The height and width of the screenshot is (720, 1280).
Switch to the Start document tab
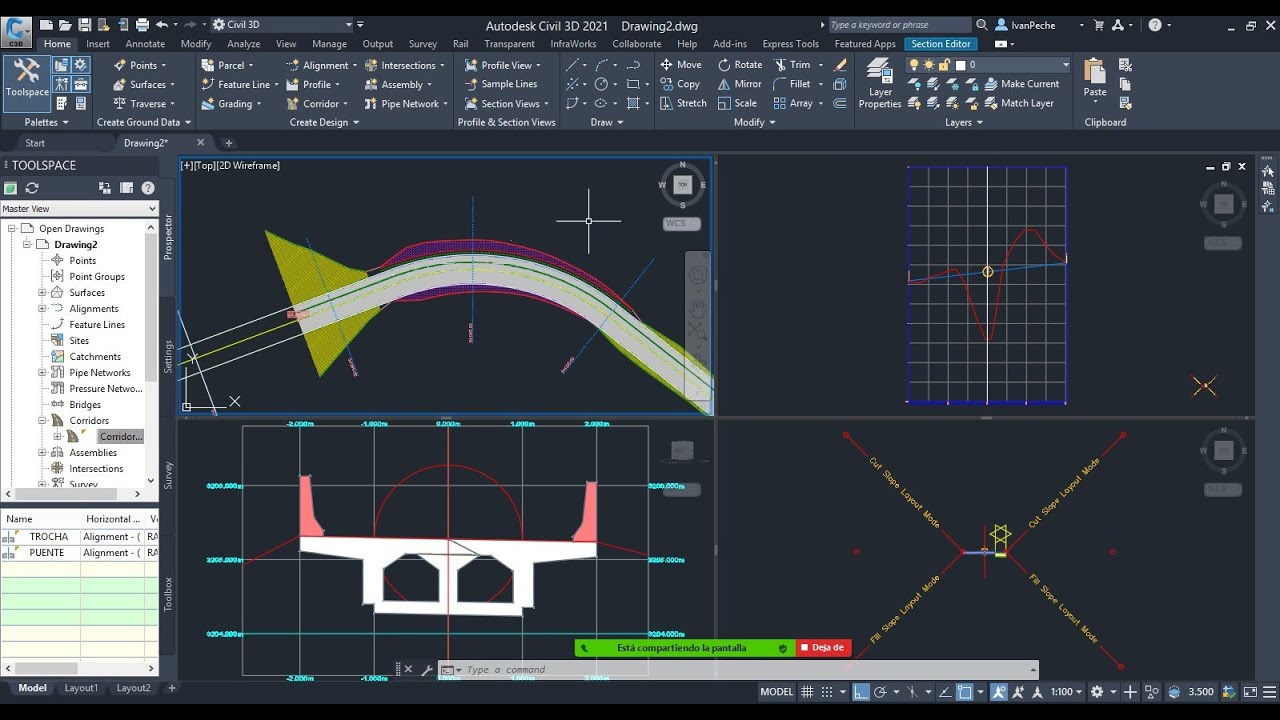point(35,143)
